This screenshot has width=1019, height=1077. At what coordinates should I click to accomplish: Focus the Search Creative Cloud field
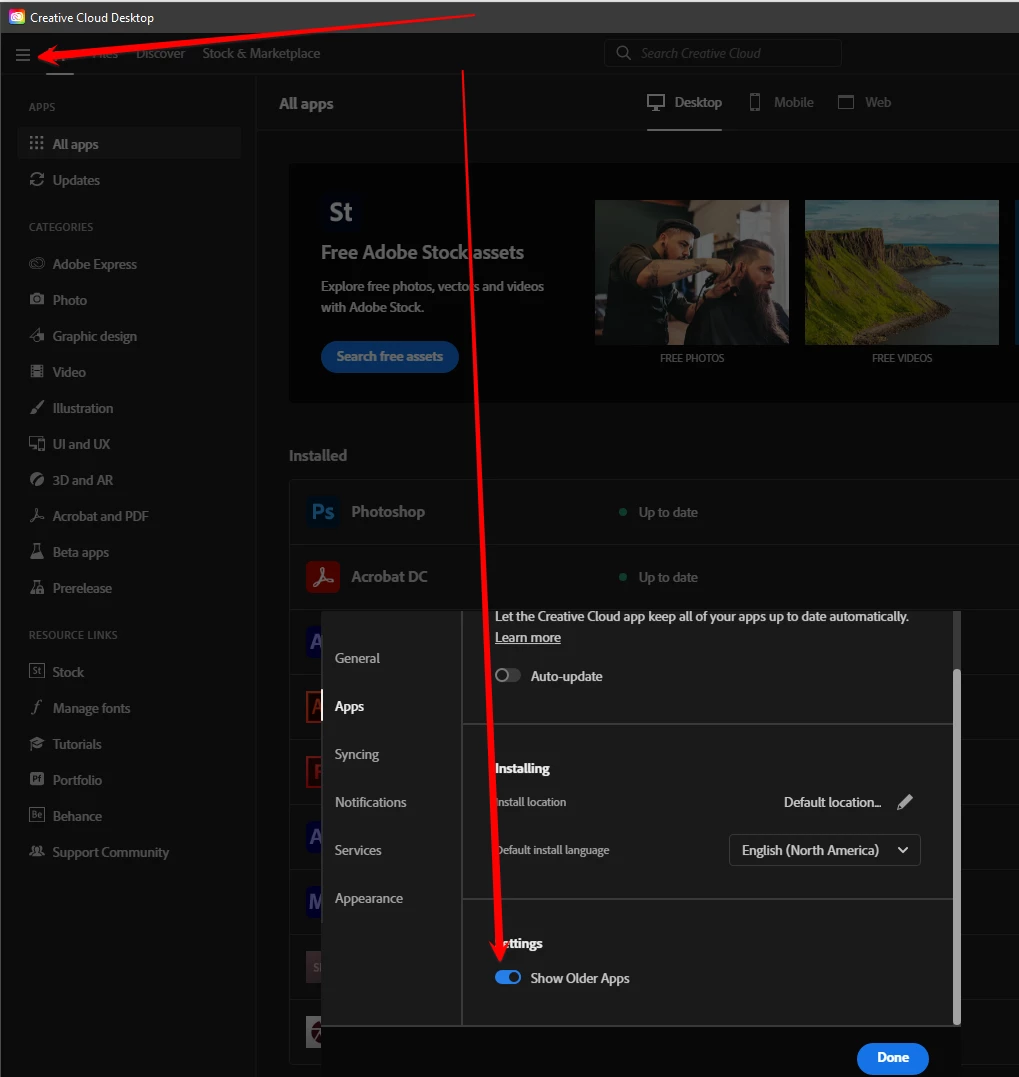coord(722,53)
